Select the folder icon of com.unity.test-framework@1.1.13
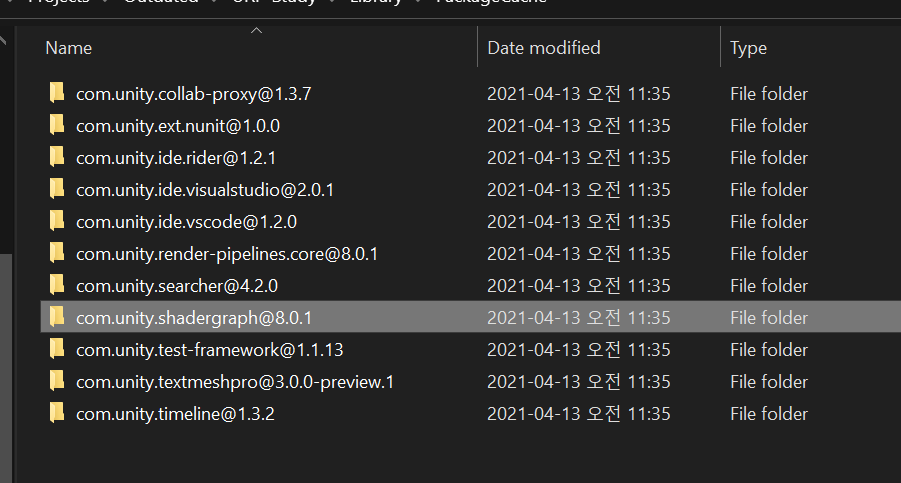The image size is (901, 483). pyautogui.click(x=57, y=349)
